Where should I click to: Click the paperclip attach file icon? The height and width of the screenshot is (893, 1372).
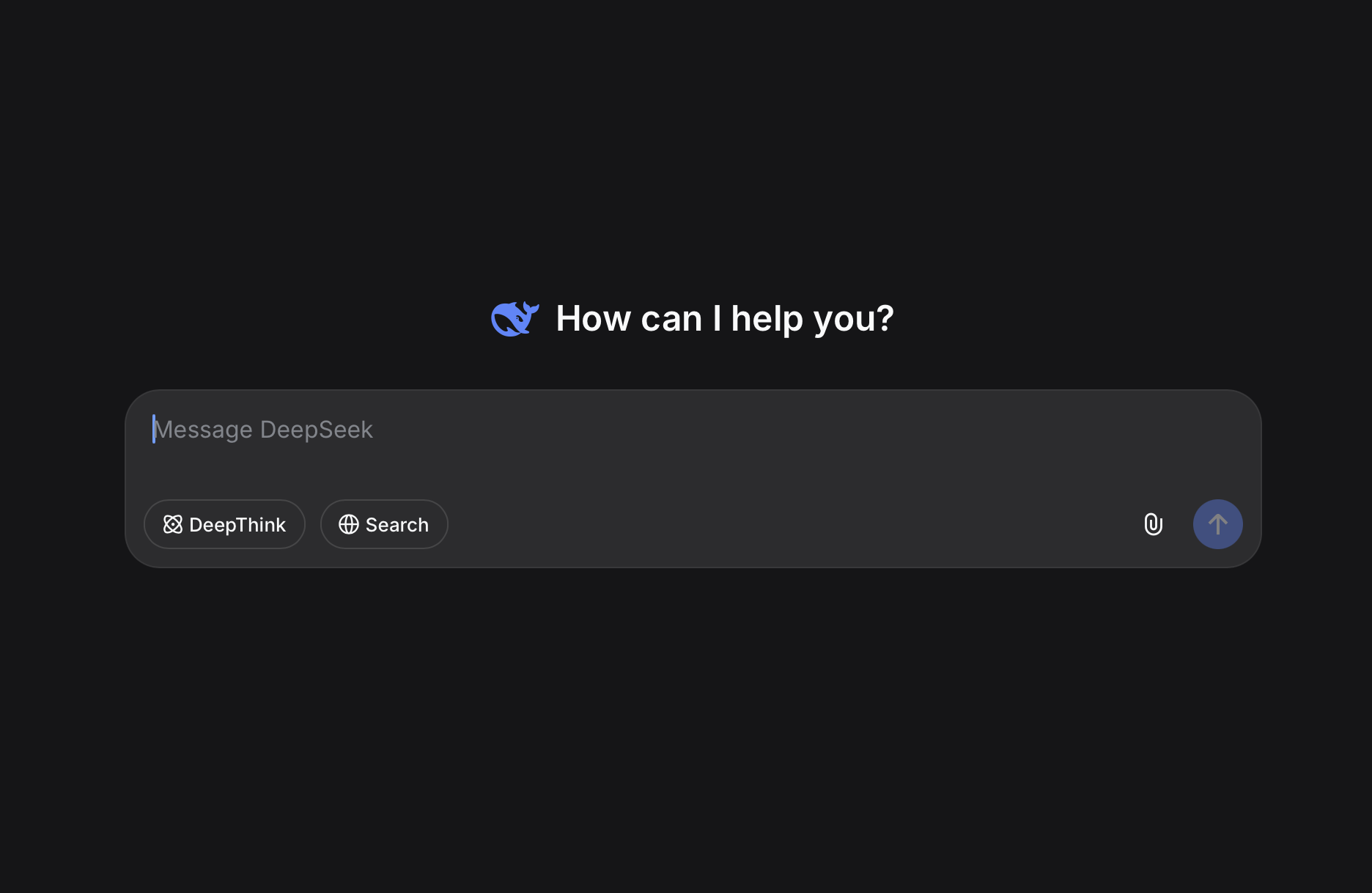pos(1153,524)
